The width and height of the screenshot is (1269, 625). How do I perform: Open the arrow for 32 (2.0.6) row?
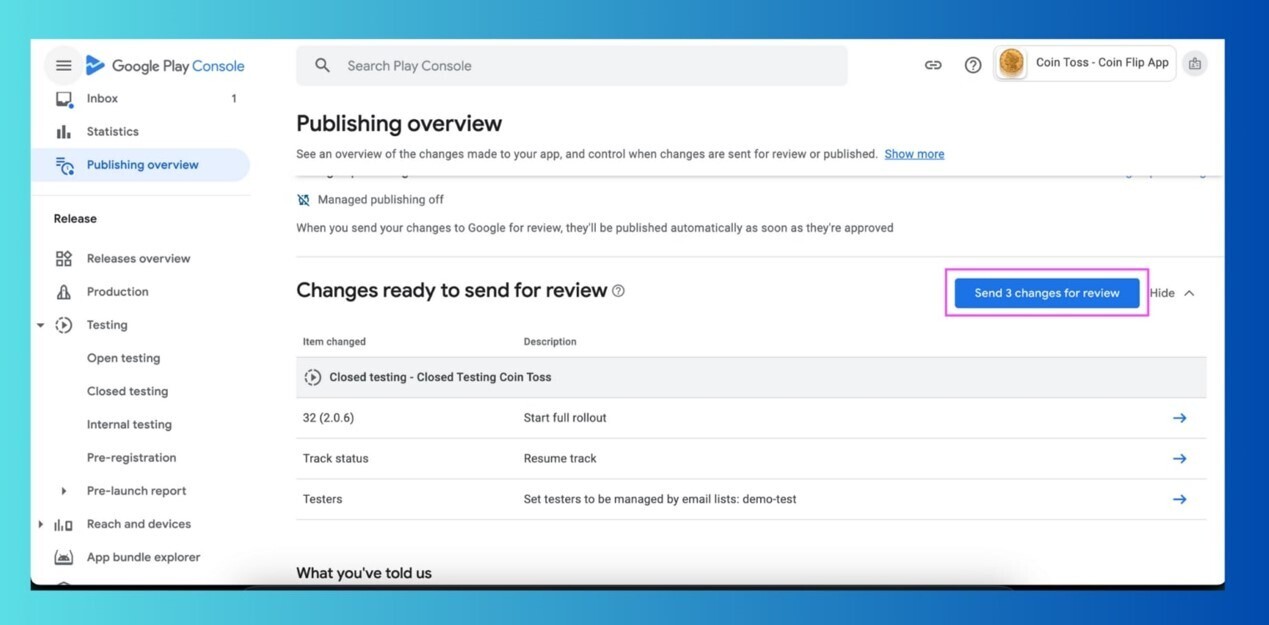(x=1180, y=418)
